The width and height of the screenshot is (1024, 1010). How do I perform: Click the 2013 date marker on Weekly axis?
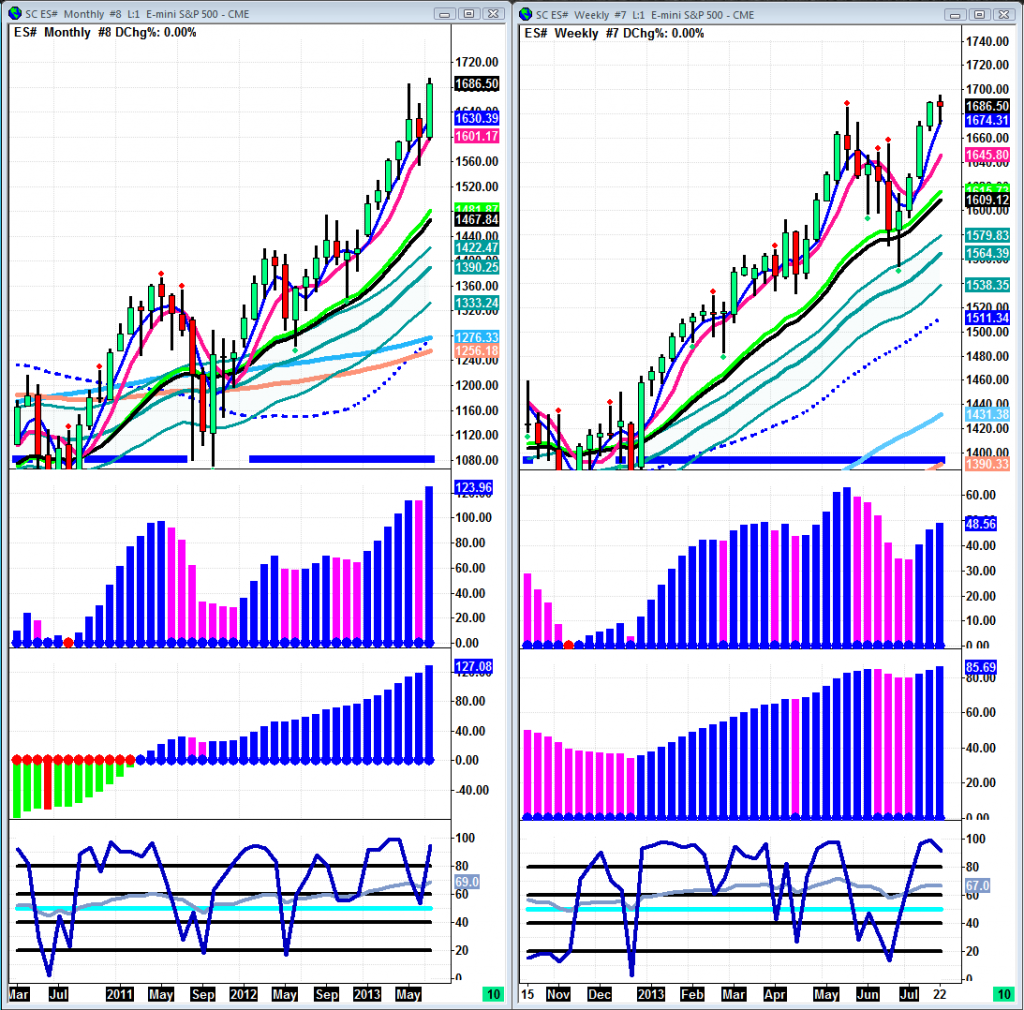(x=650, y=995)
